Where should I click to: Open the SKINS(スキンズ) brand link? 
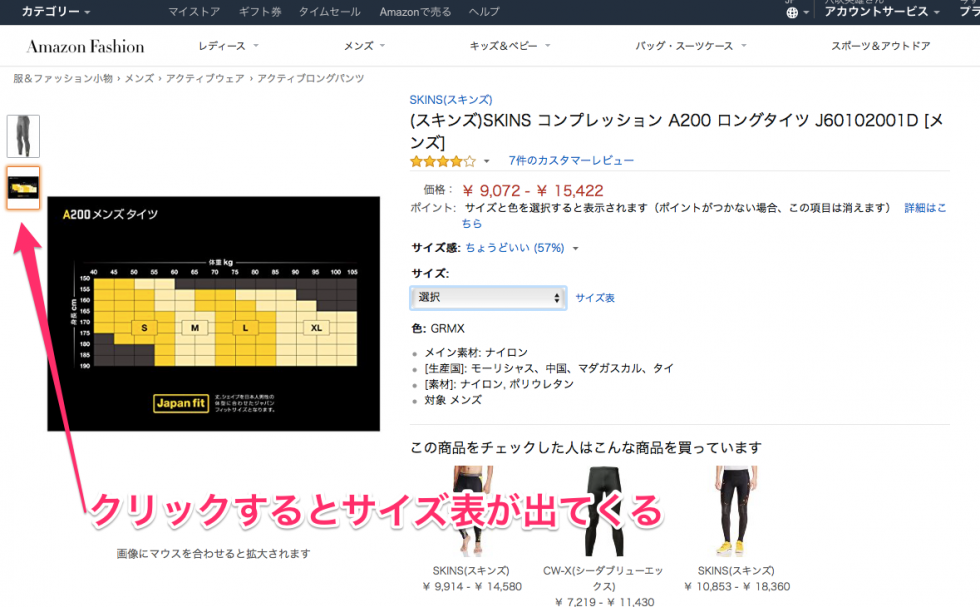pos(451,99)
